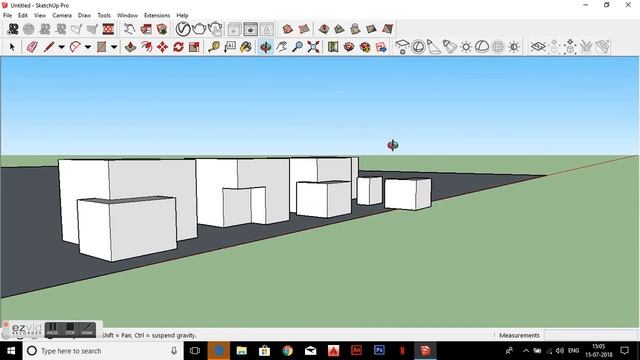The image size is (640, 360).
Task: Pick the Paint Bucket tool
Action: pos(246,47)
